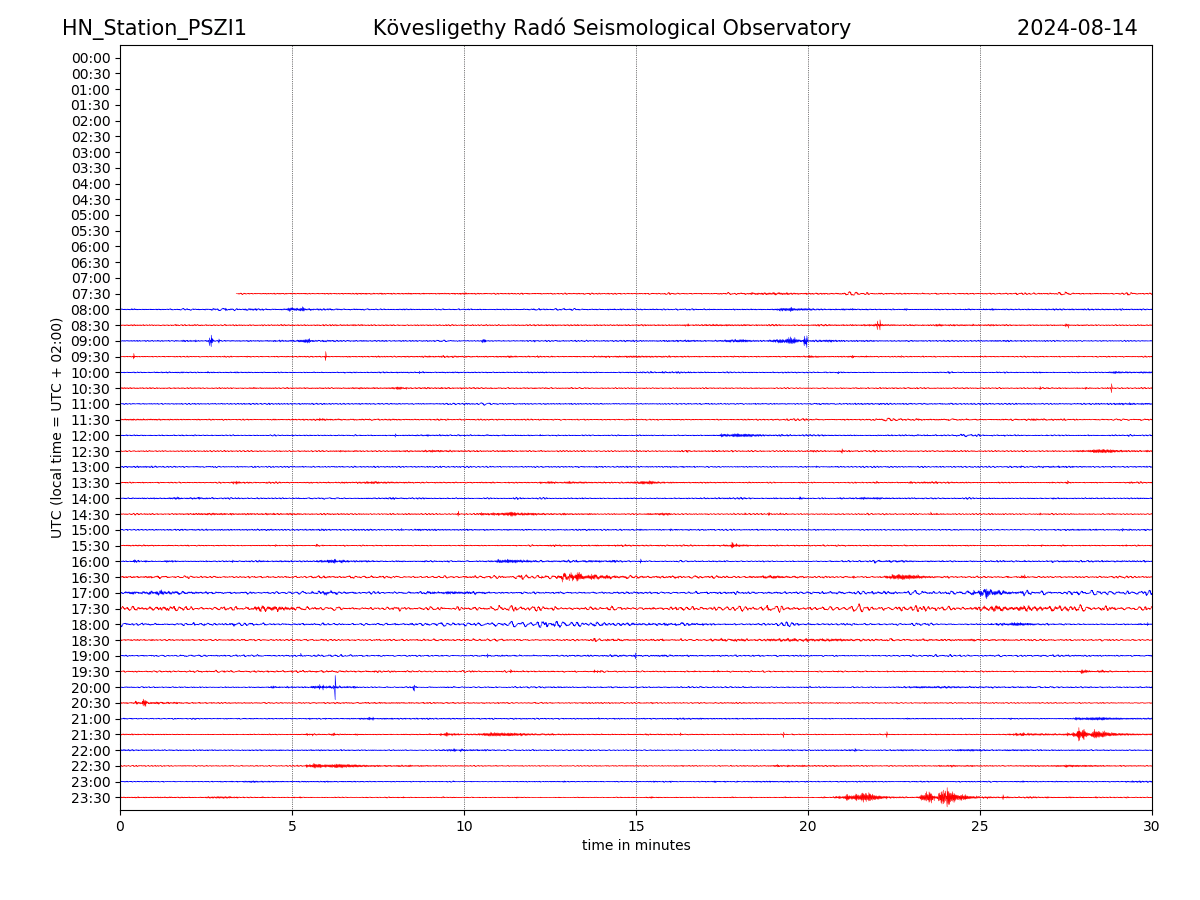Click the HN_Station_PSZI1 station label

pyautogui.click(x=154, y=28)
